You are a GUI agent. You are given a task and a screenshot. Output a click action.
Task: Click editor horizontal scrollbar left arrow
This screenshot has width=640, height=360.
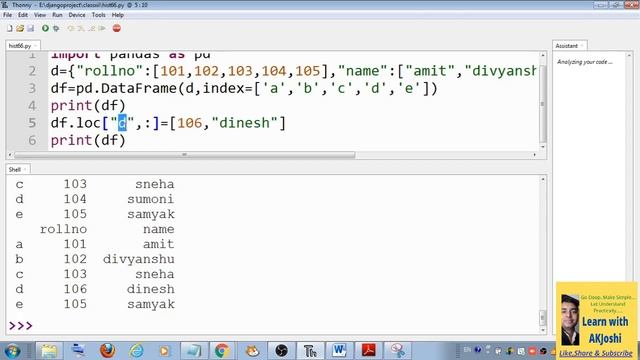click(x=10, y=155)
